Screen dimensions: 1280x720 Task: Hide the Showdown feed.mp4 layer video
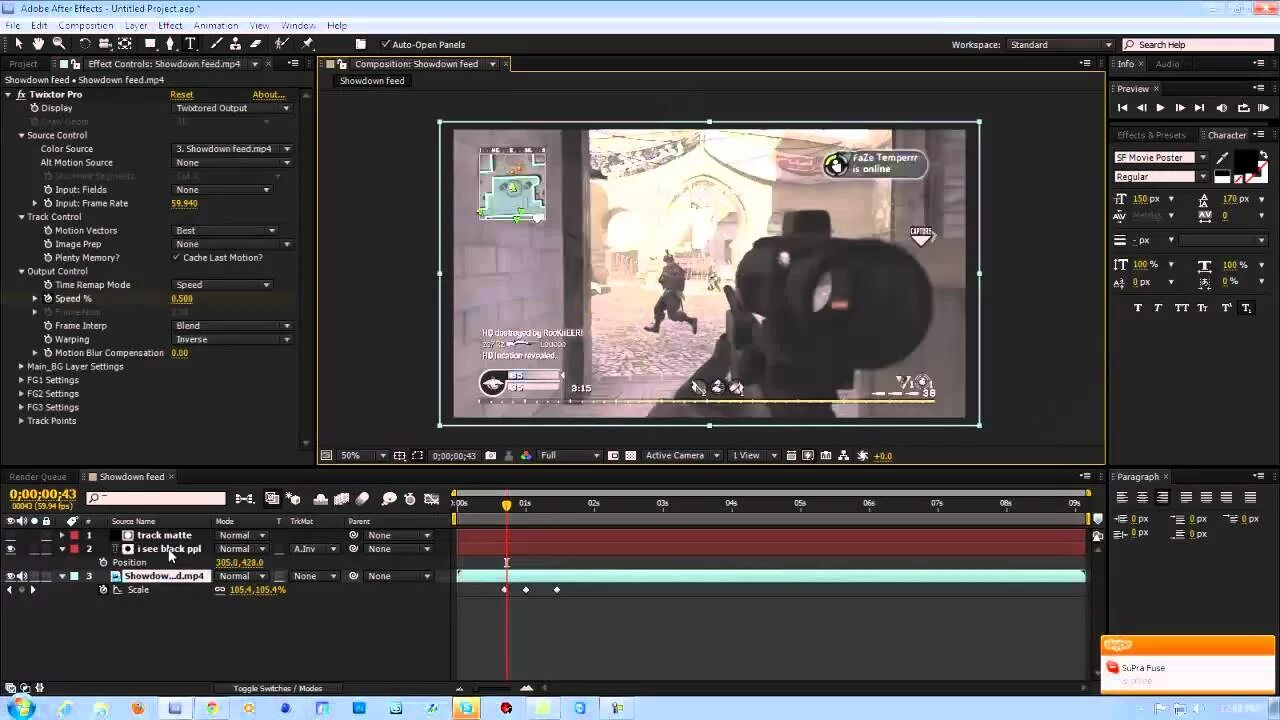point(10,576)
